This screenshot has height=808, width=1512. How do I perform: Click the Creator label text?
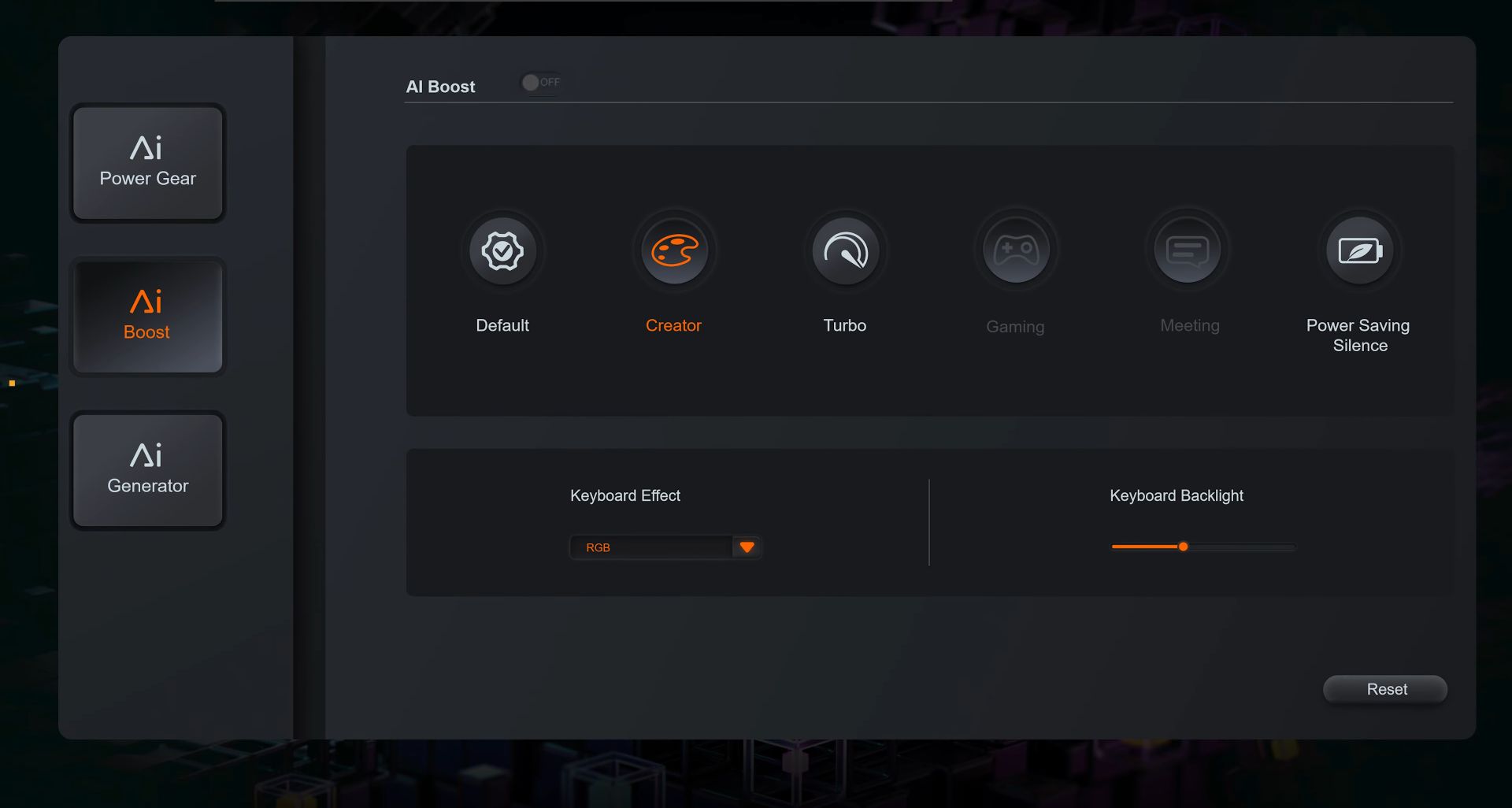pos(673,324)
